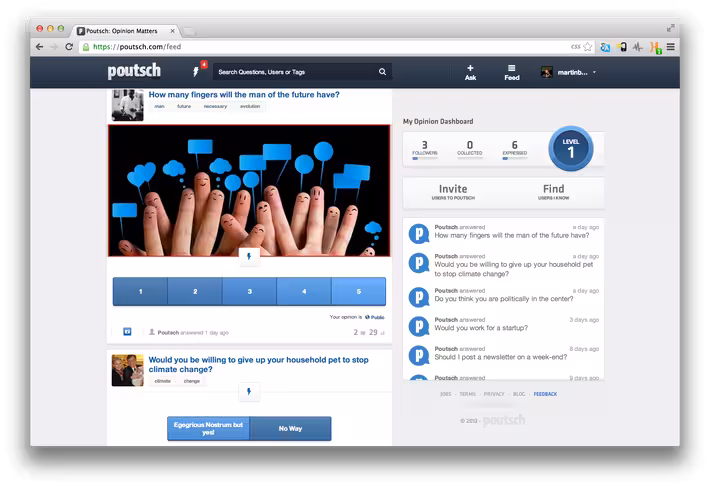Click the Ask plus icon
The image size is (710, 488).
click(x=470, y=68)
